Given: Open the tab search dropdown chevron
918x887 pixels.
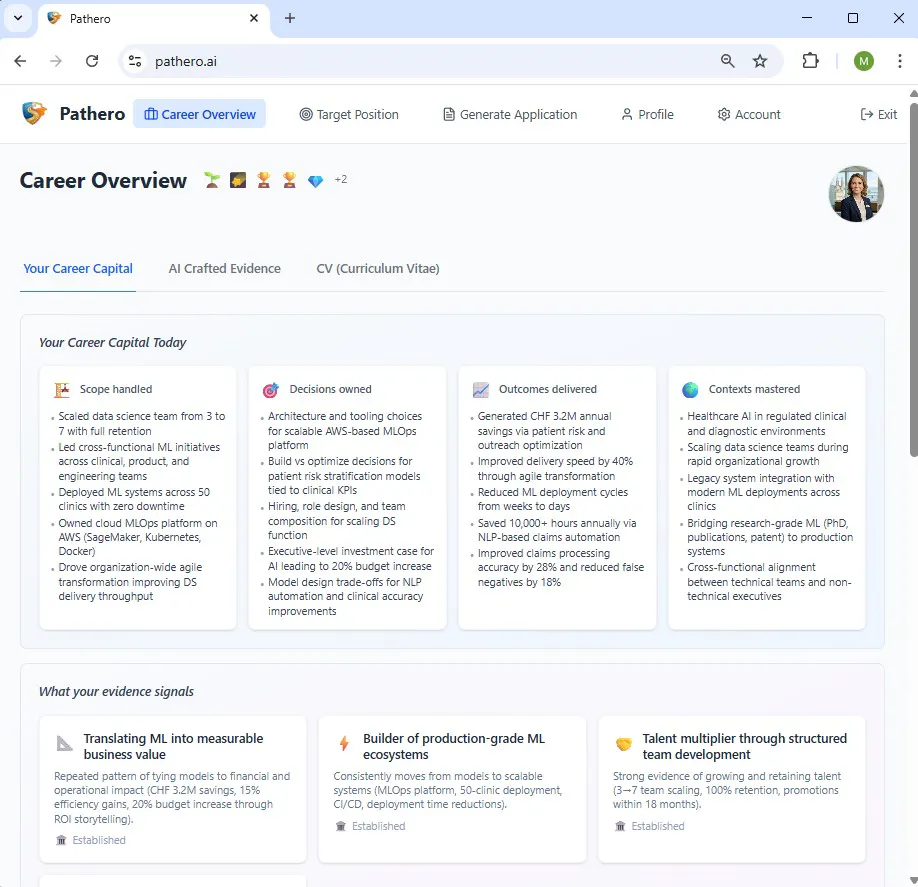Looking at the screenshot, I should coord(18,18).
